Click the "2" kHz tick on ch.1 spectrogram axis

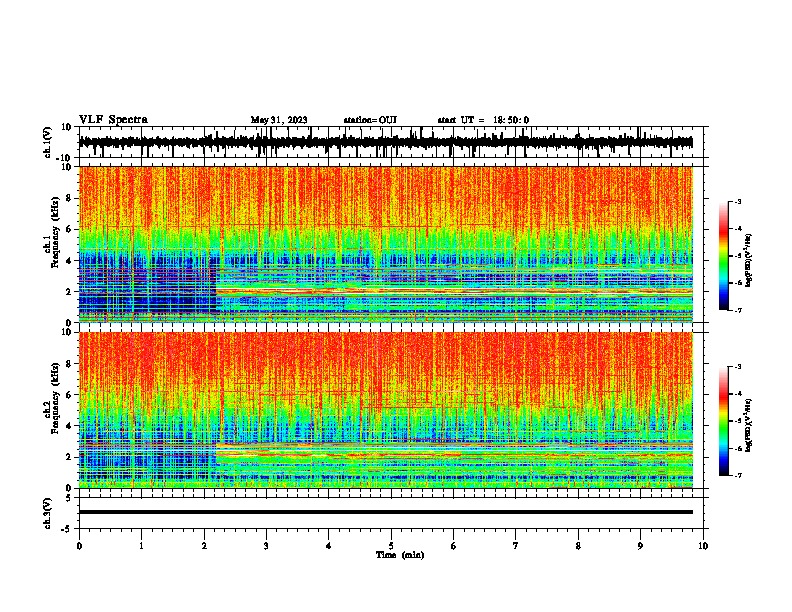click(69, 291)
